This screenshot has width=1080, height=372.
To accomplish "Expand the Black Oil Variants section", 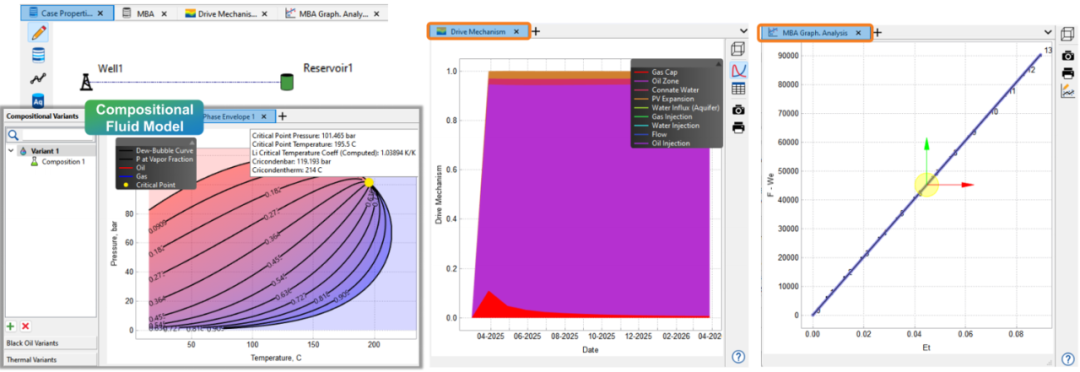I will click(x=49, y=342).
